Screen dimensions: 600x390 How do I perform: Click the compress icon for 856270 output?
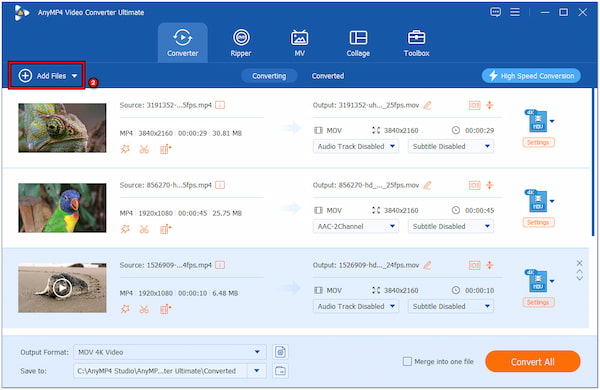pyautogui.click(x=490, y=185)
